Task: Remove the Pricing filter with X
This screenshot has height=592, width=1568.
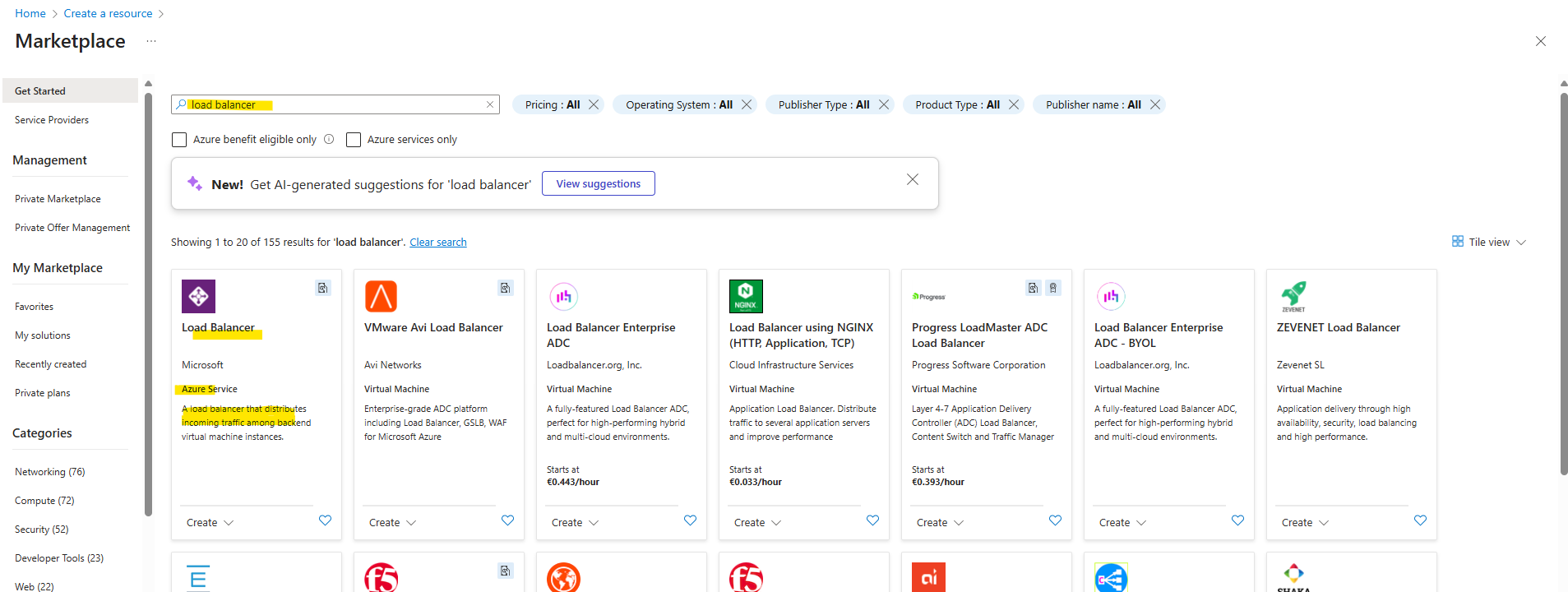Action: [594, 104]
